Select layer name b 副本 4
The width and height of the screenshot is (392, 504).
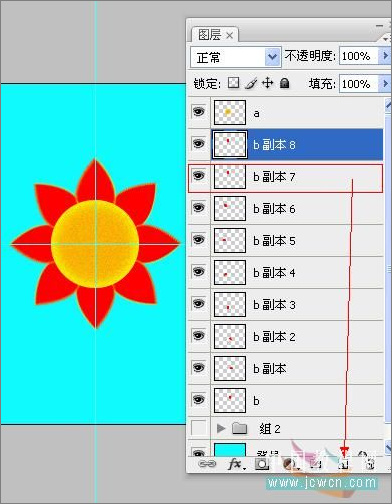point(274,273)
